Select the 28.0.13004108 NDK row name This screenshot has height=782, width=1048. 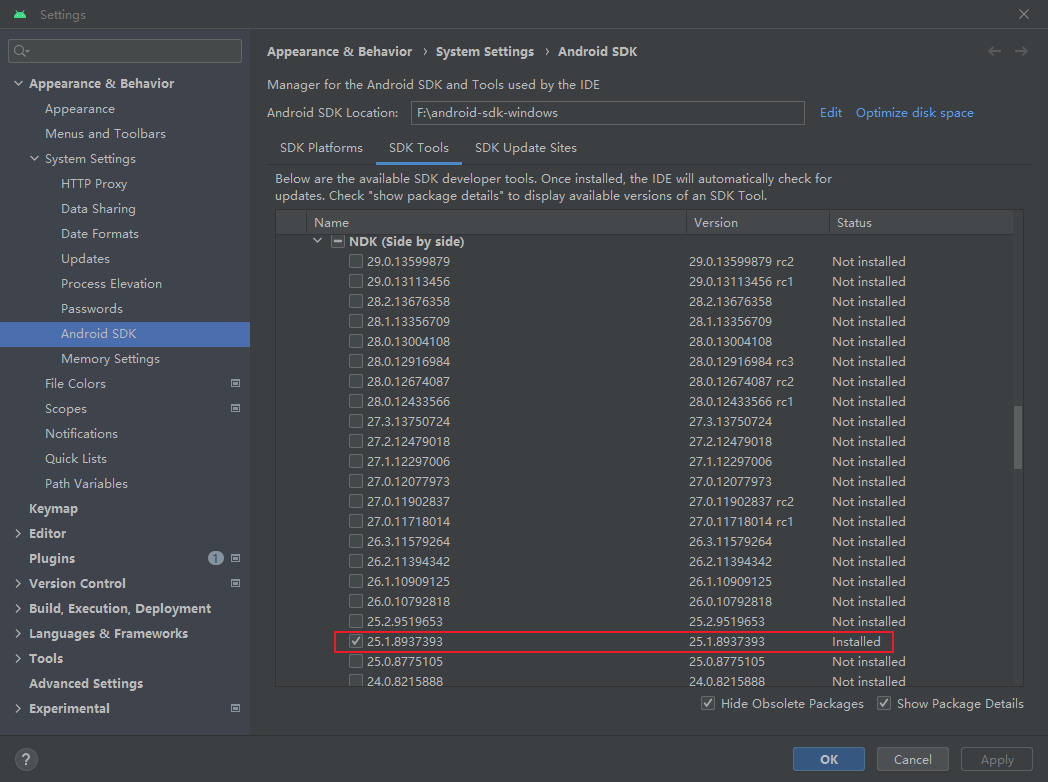tap(408, 342)
